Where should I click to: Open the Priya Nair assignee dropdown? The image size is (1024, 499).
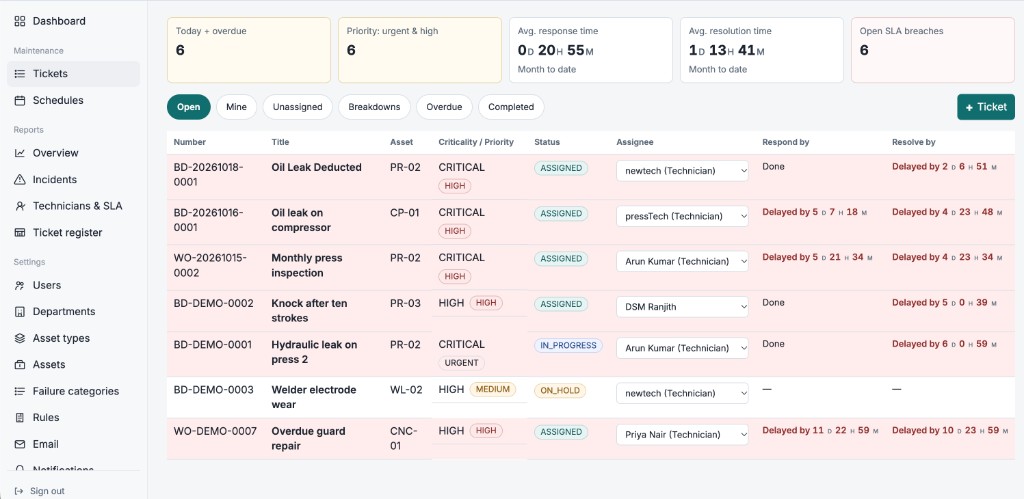pyautogui.click(x=682, y=434)
